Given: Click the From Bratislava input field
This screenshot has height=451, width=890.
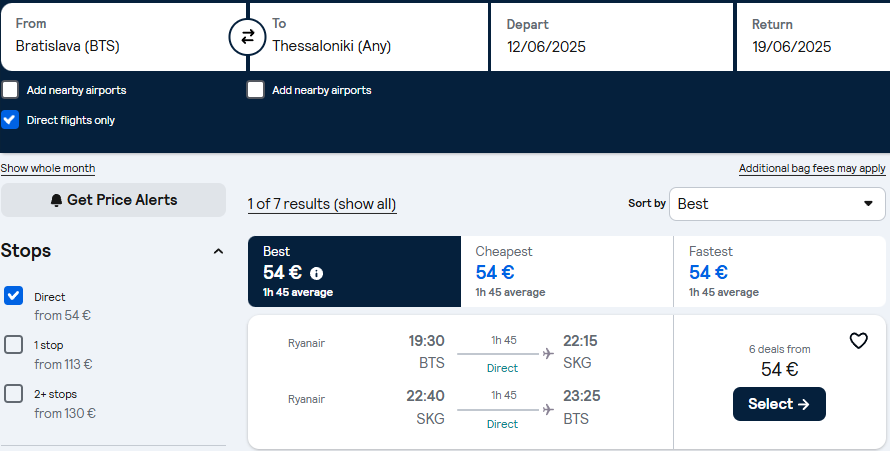Looking at the screenshot, I should (123, 37).
